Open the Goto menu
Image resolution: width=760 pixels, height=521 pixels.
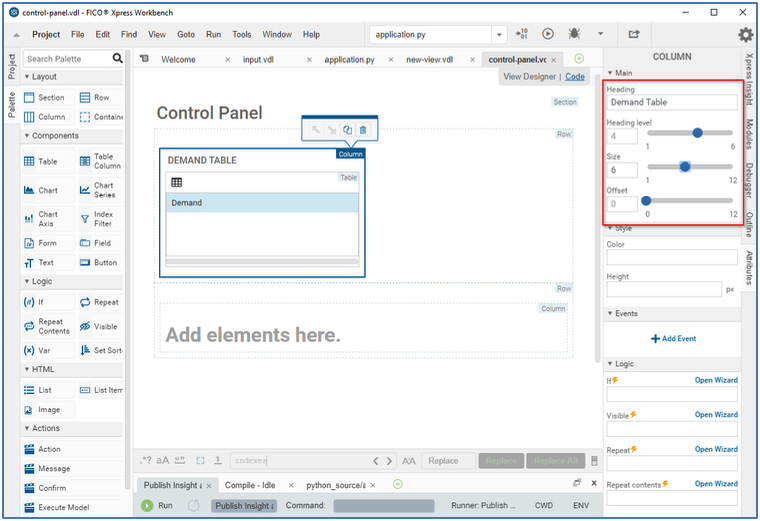pyautogui.click(x=186, y=34)
